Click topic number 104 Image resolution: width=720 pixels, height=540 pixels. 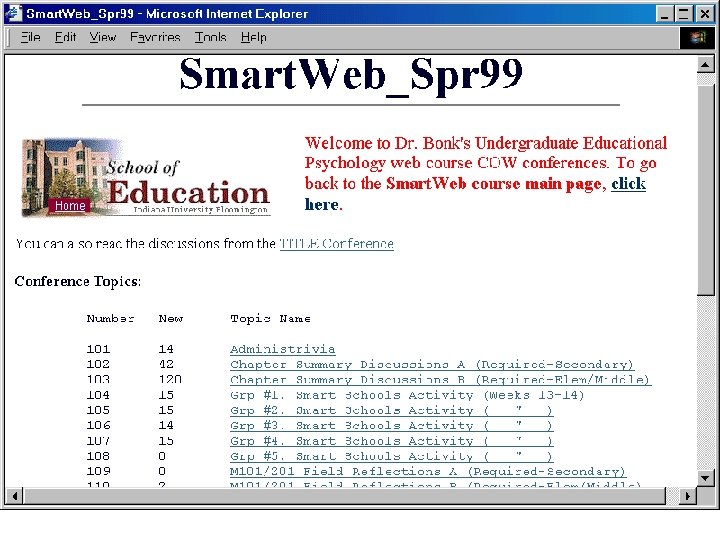click(98, 395)
